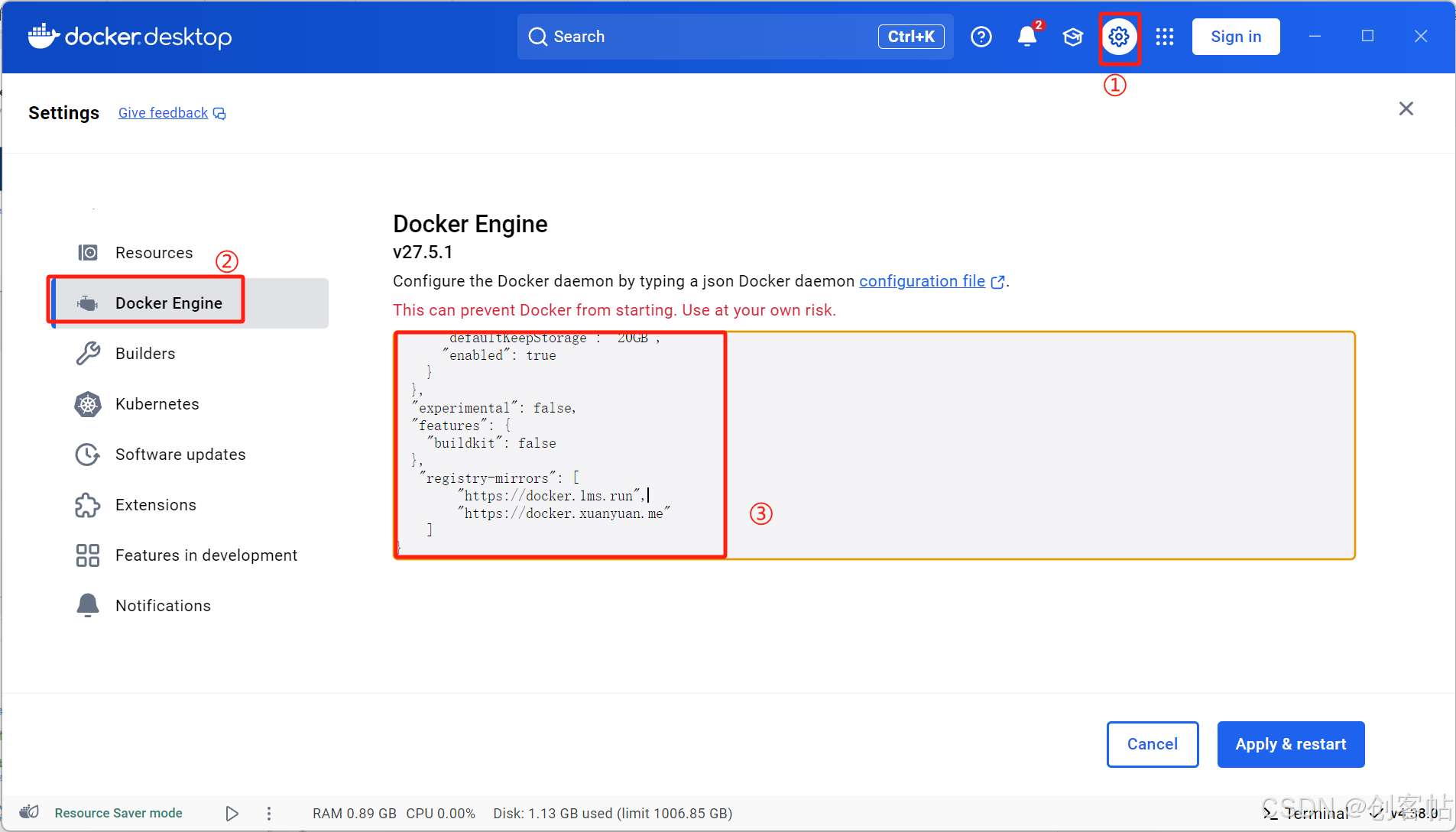Viewport: 1456px width, 832px height.
Task: Click Cancel button
Action: point(1153,744)
